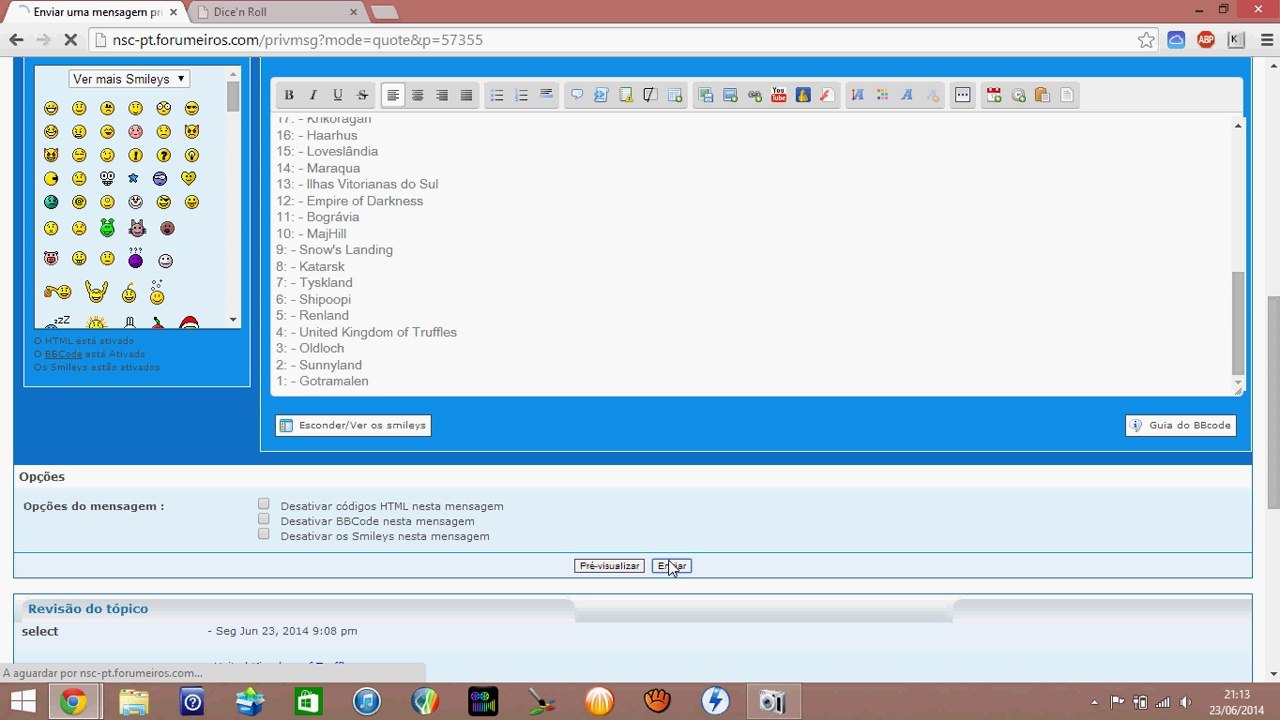The width and height of the screenshot is (1280, 720).
Task: Follow the BBCode link under smileys
Action: (x=63, y=354)
